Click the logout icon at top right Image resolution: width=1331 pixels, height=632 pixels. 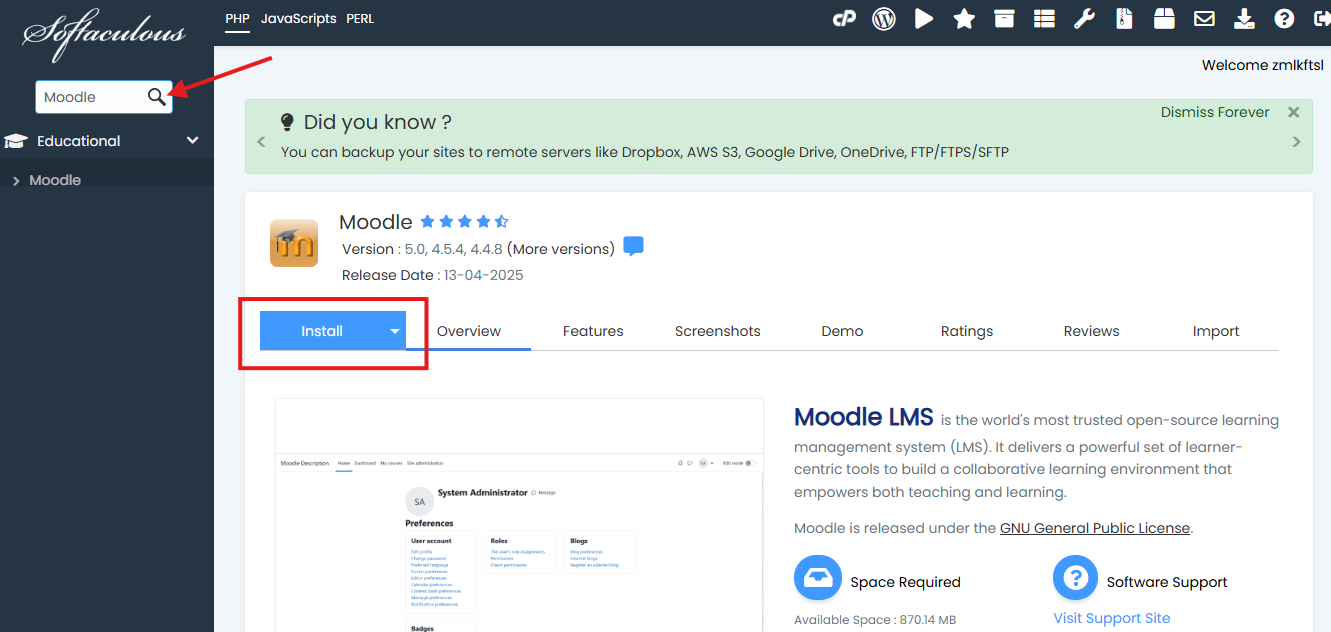1320,19
